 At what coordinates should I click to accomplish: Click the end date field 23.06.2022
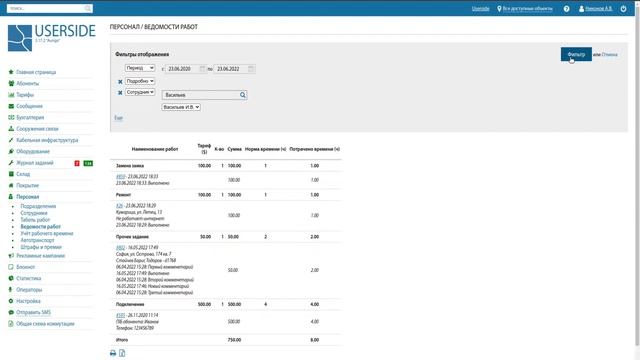231,69
